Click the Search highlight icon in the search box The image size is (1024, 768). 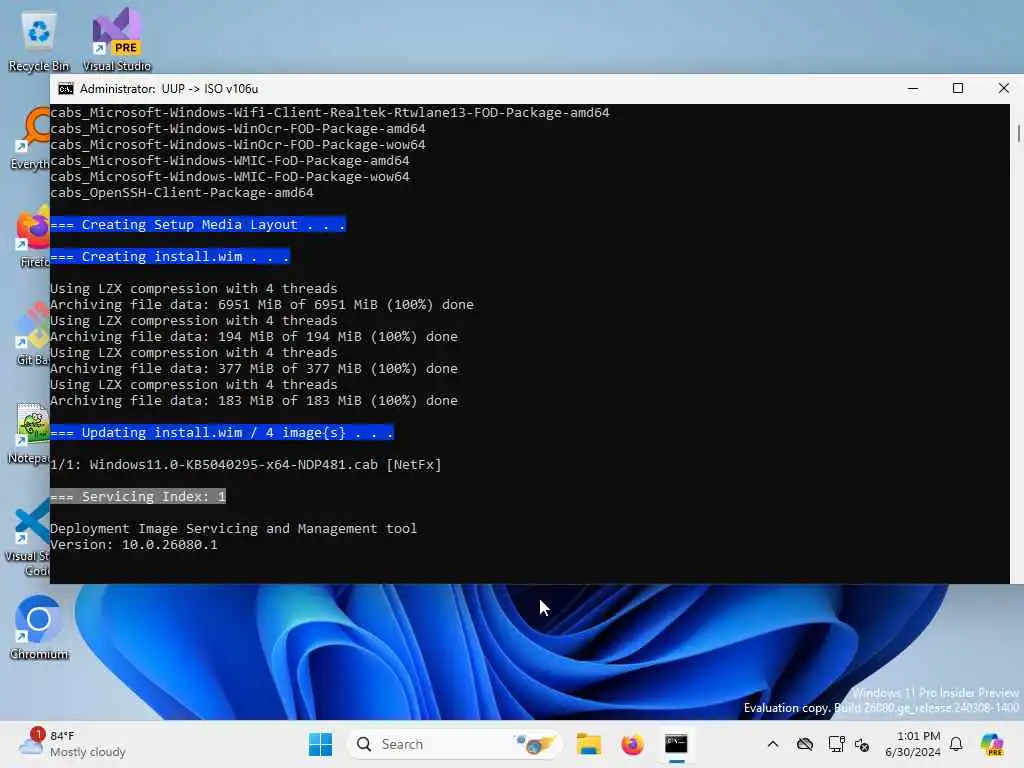click(534, 744)
